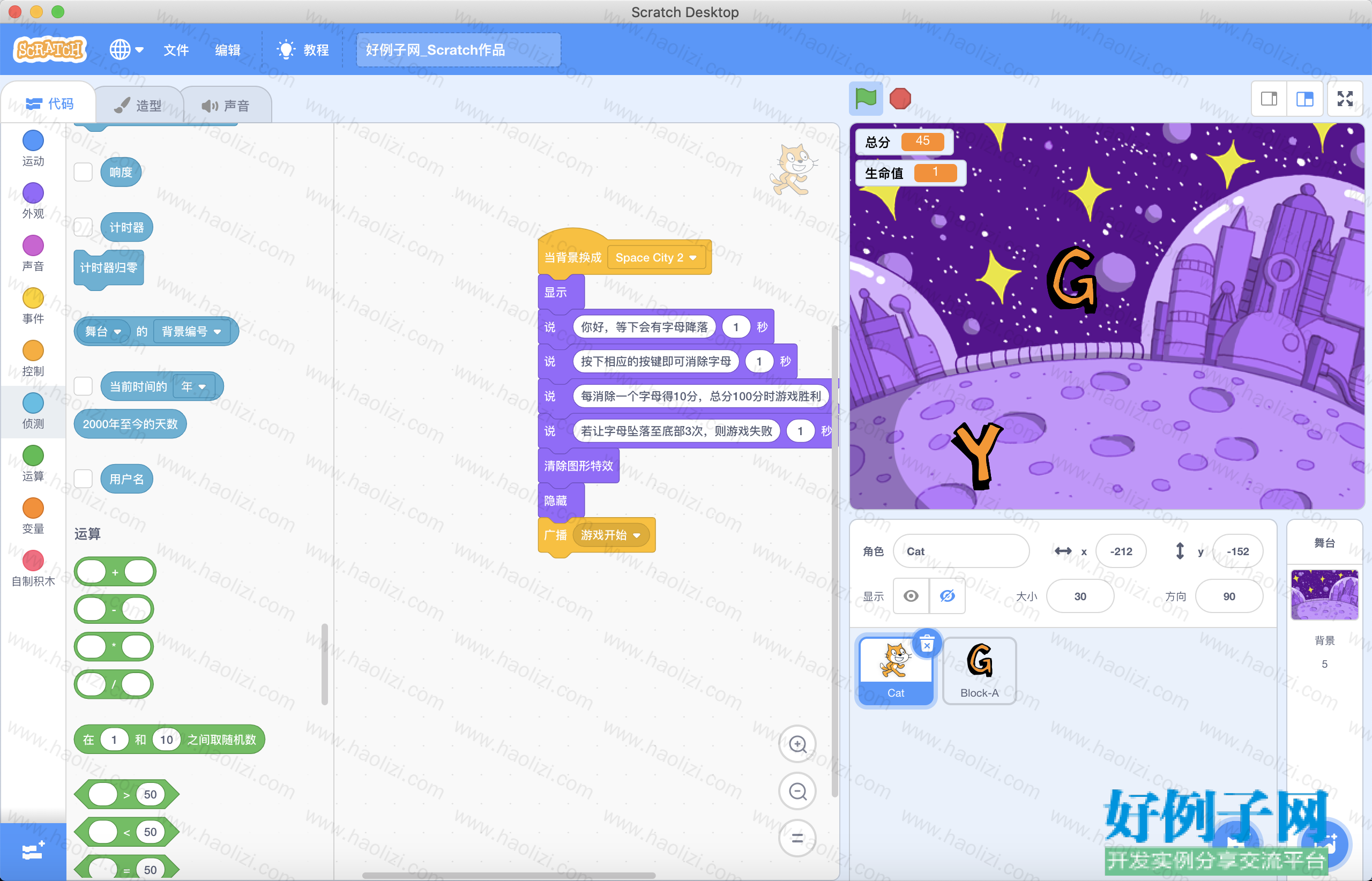1372x881 pixels.
Task: Open the language globe menu
Action: click(126, 50)
